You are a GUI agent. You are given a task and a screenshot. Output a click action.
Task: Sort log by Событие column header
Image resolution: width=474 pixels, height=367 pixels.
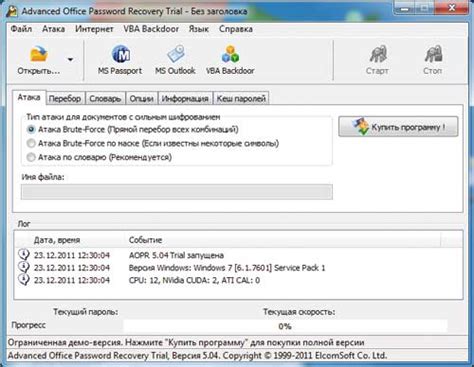point(283,240)
